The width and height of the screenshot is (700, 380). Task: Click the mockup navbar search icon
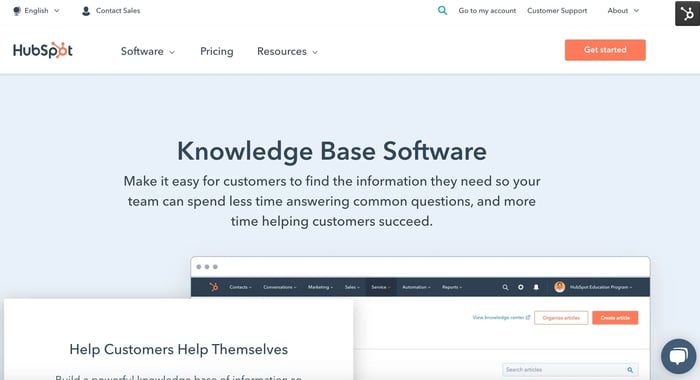(505, 287)
